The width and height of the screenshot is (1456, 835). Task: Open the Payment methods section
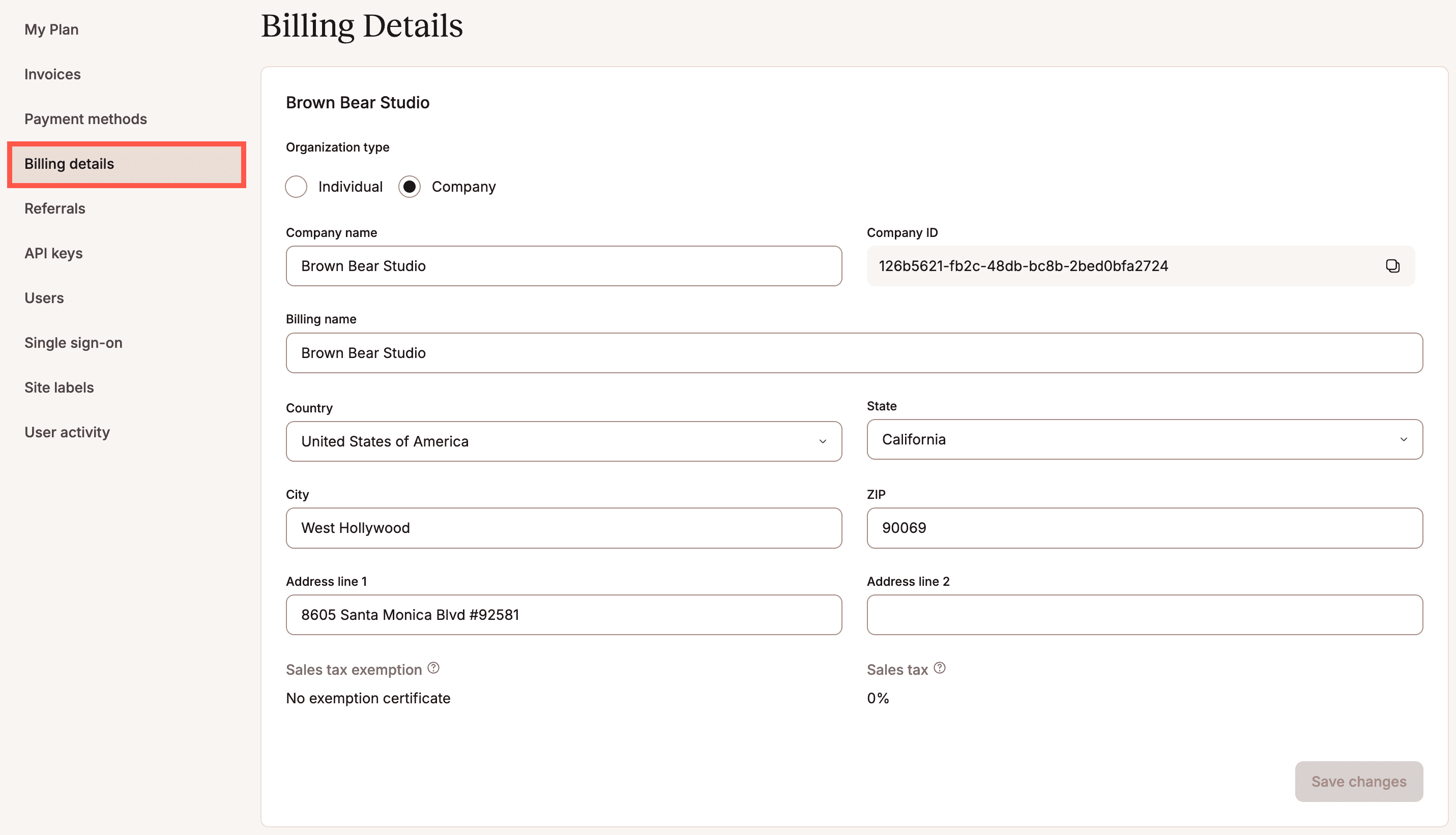(85, 118)
